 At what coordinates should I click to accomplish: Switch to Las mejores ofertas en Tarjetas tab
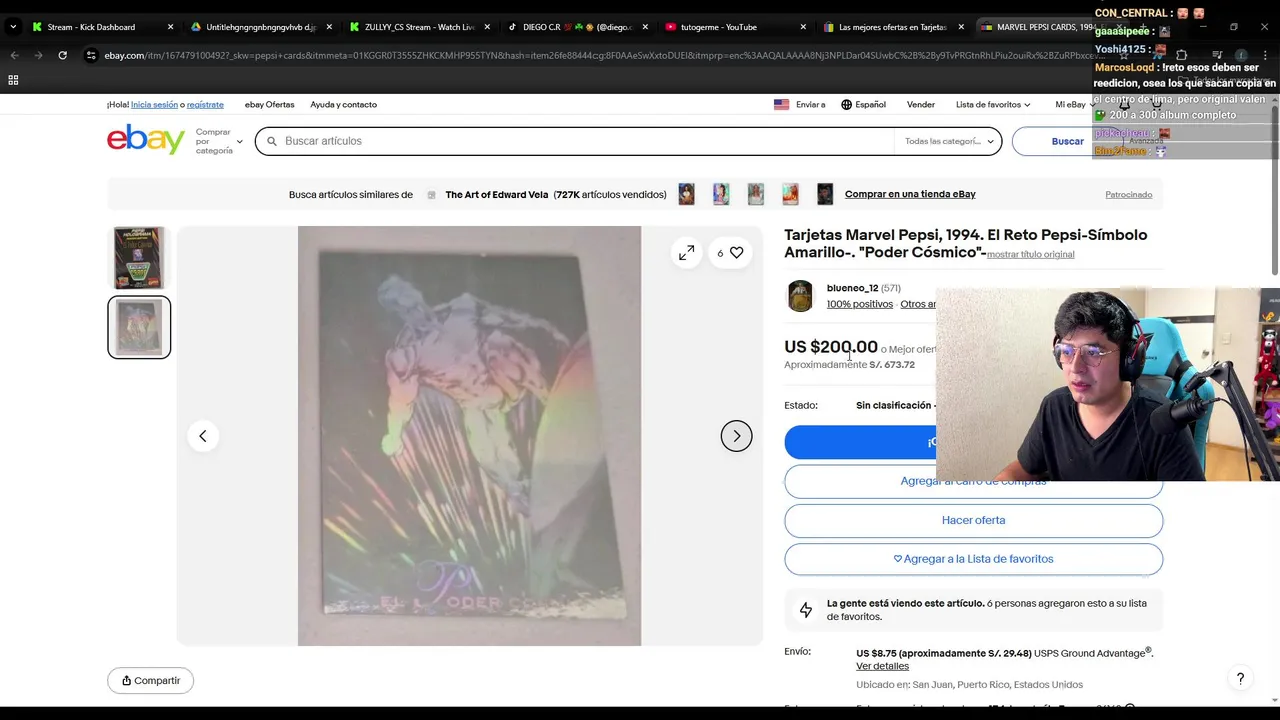click(892, 27)
